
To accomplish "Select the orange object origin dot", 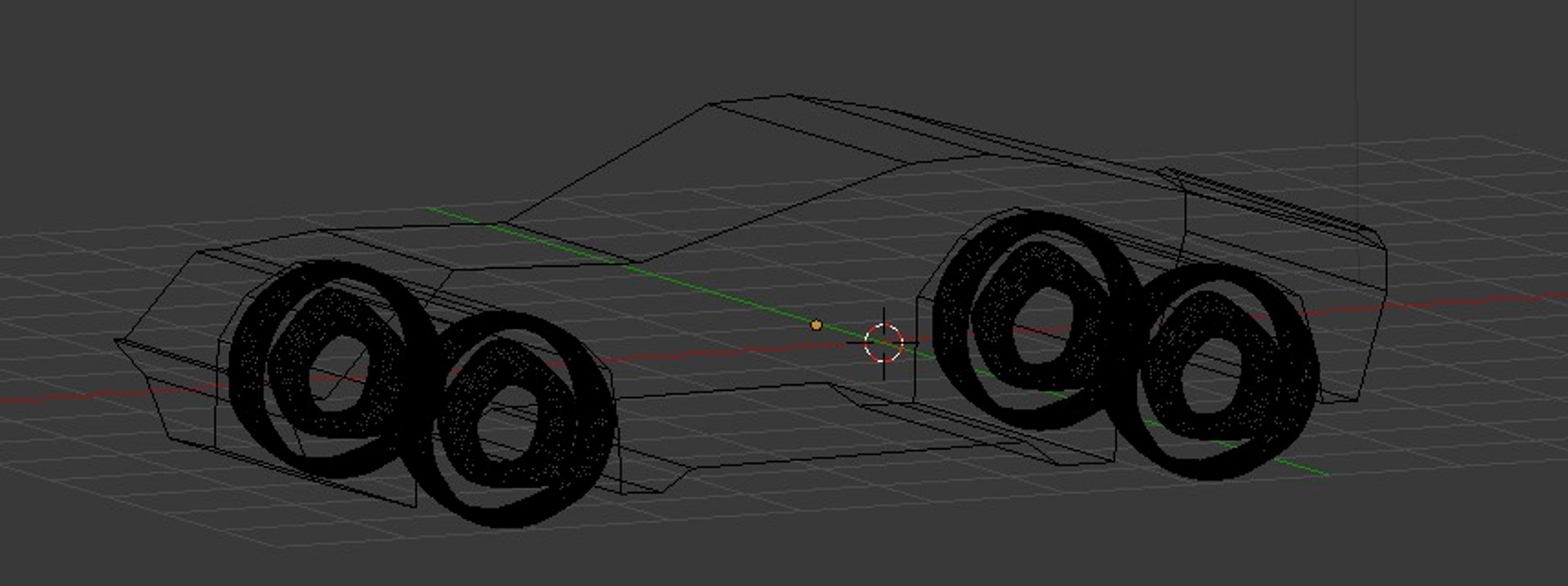I will coord(816,325).
